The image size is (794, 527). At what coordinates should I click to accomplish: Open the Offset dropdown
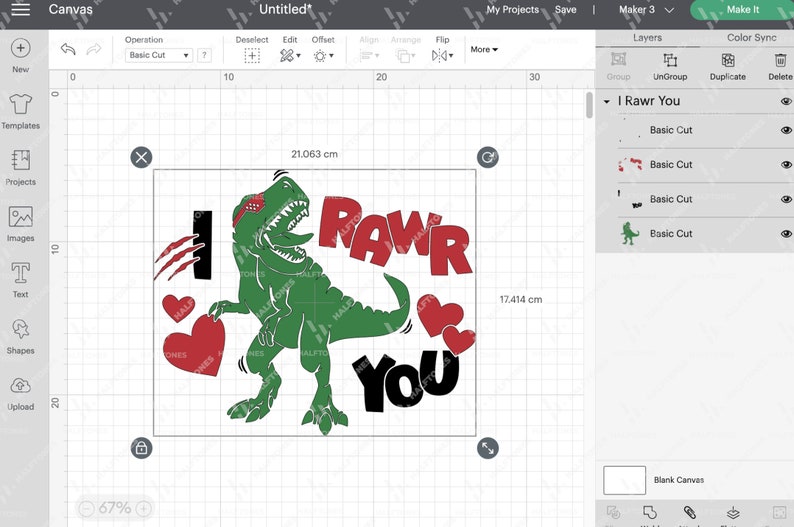point(323,56)
